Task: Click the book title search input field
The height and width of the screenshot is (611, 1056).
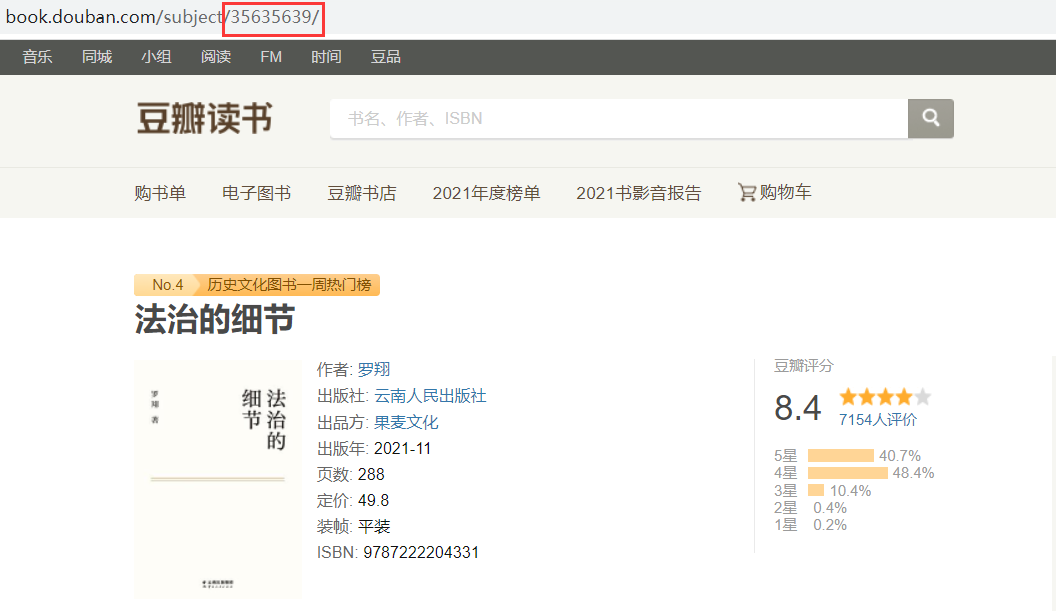Action: pos(619,119)
